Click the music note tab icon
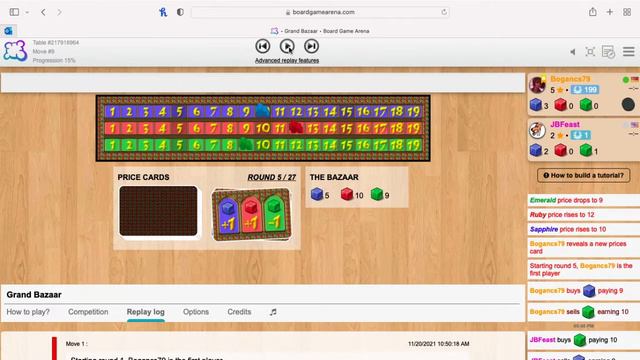640x360 pixels. pos(273,312)
